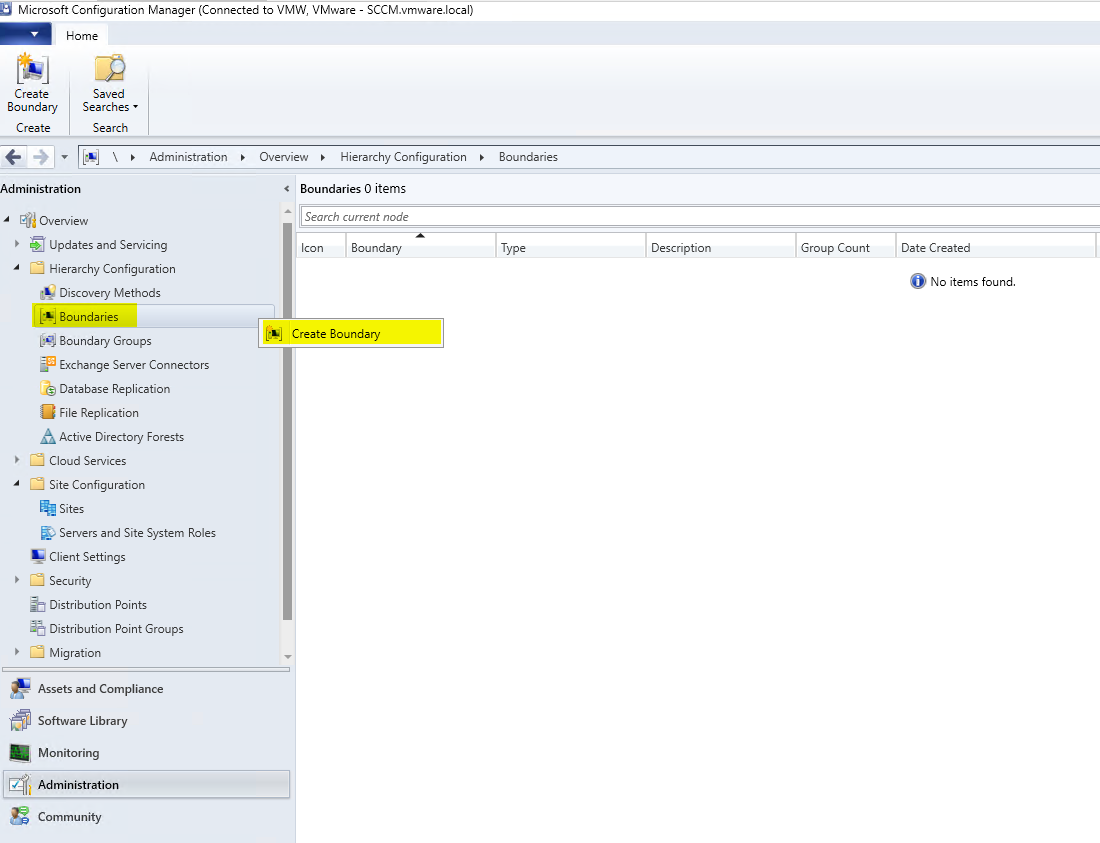This screenshot has width=1100, height=843.
Task: Click the Discovery Methods icon in tree
Action: [47, 293]
